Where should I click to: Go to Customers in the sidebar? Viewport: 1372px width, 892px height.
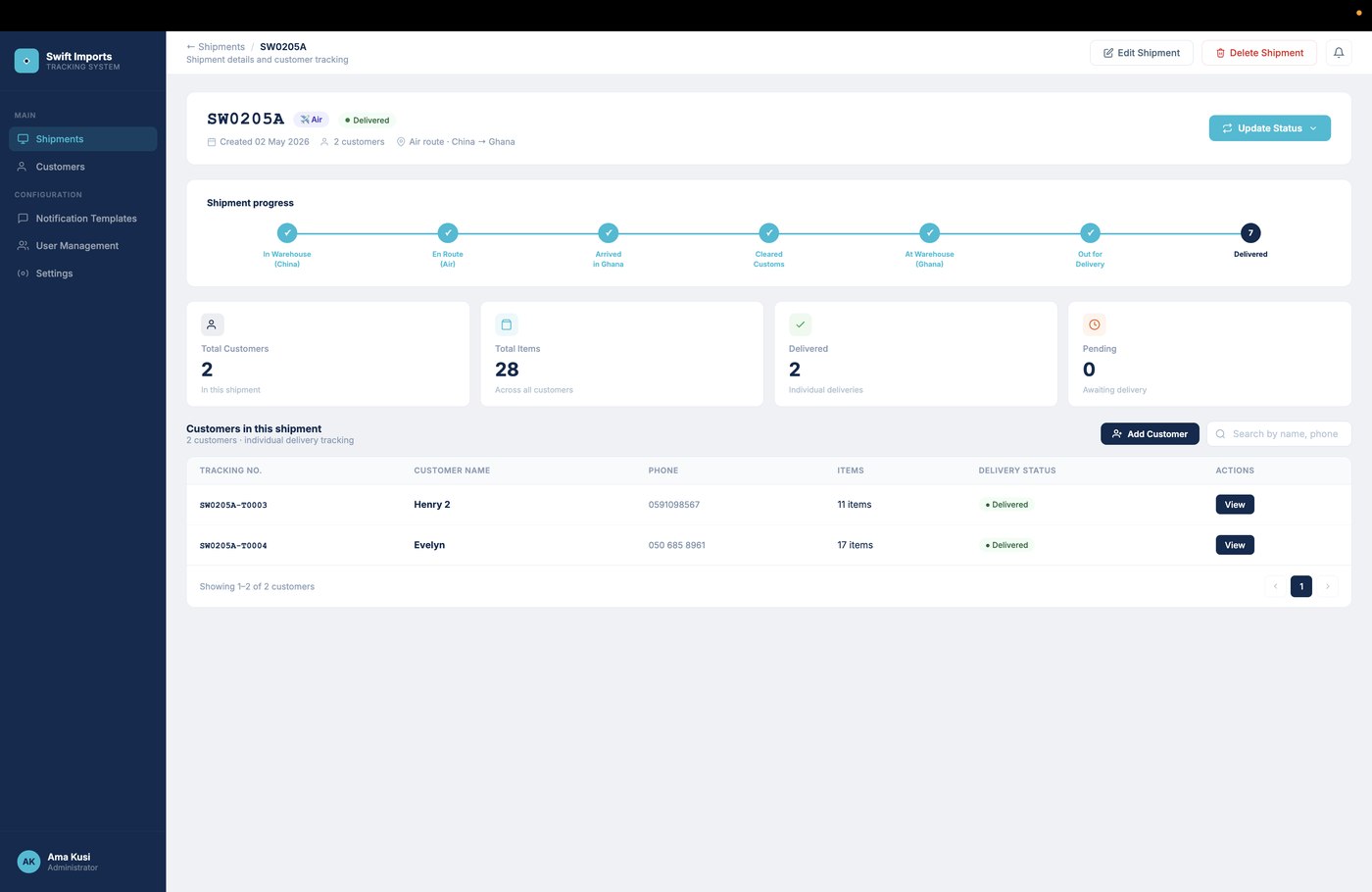pos(83,167)
